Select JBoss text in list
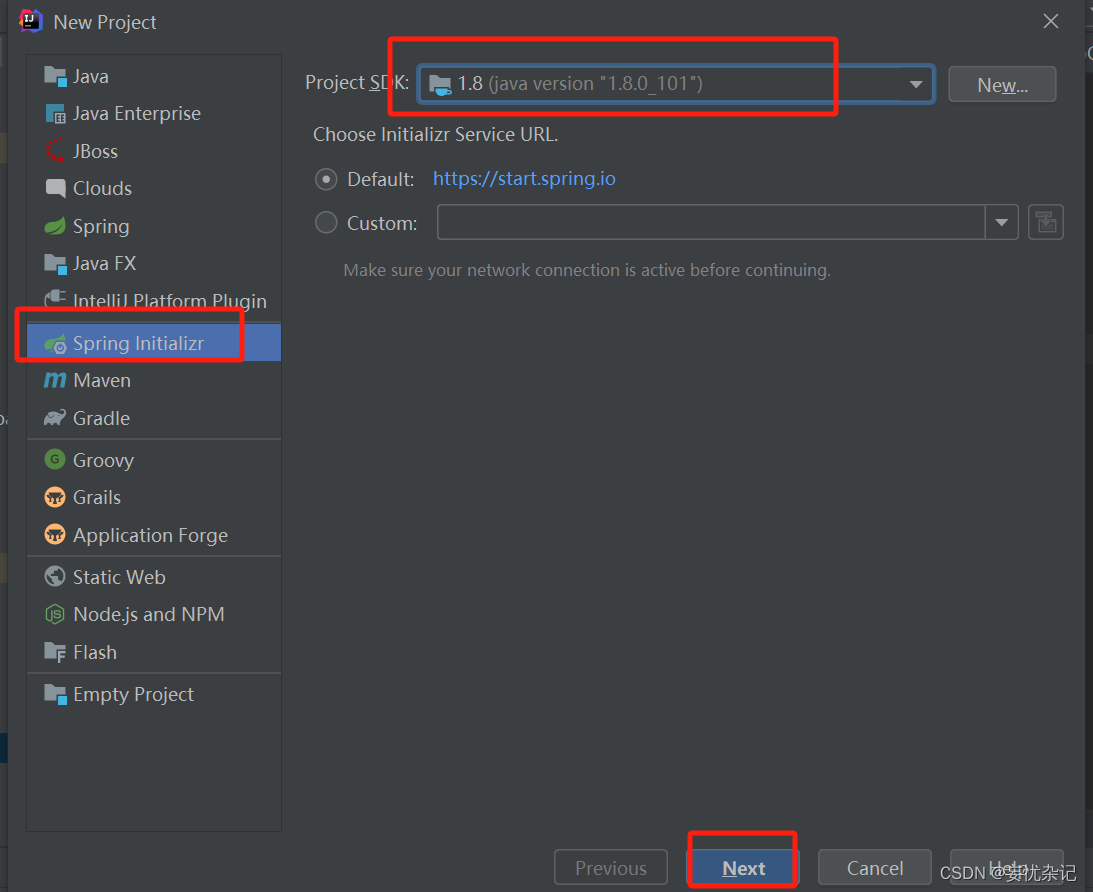 [95, 151]
